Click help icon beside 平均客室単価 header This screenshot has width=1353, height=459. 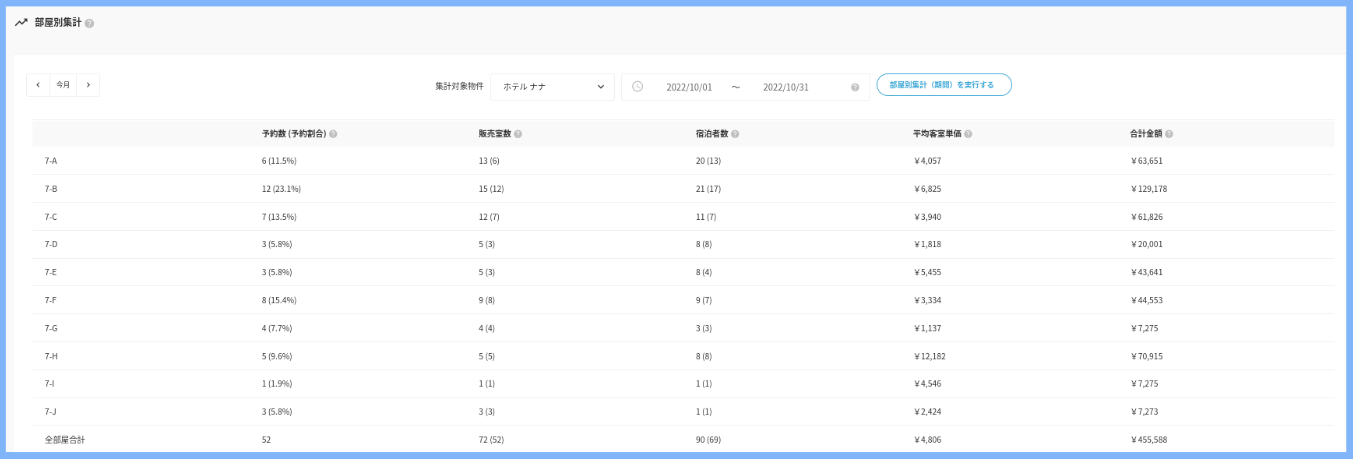969,134
